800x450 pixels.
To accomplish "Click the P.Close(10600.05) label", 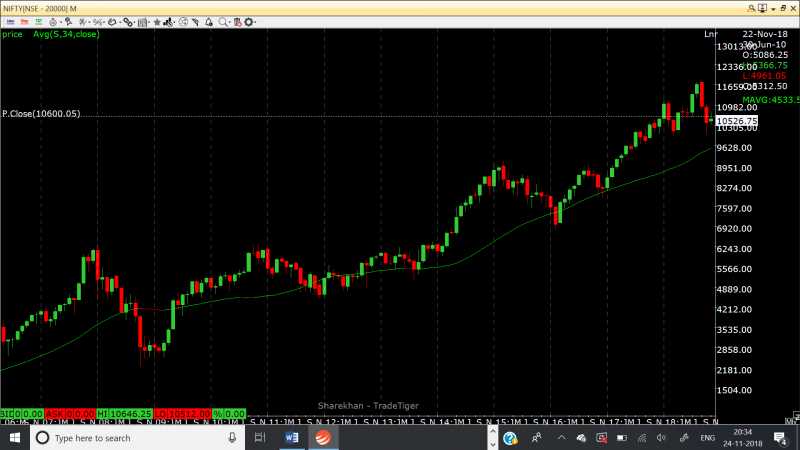I will (x=41, y=114).
